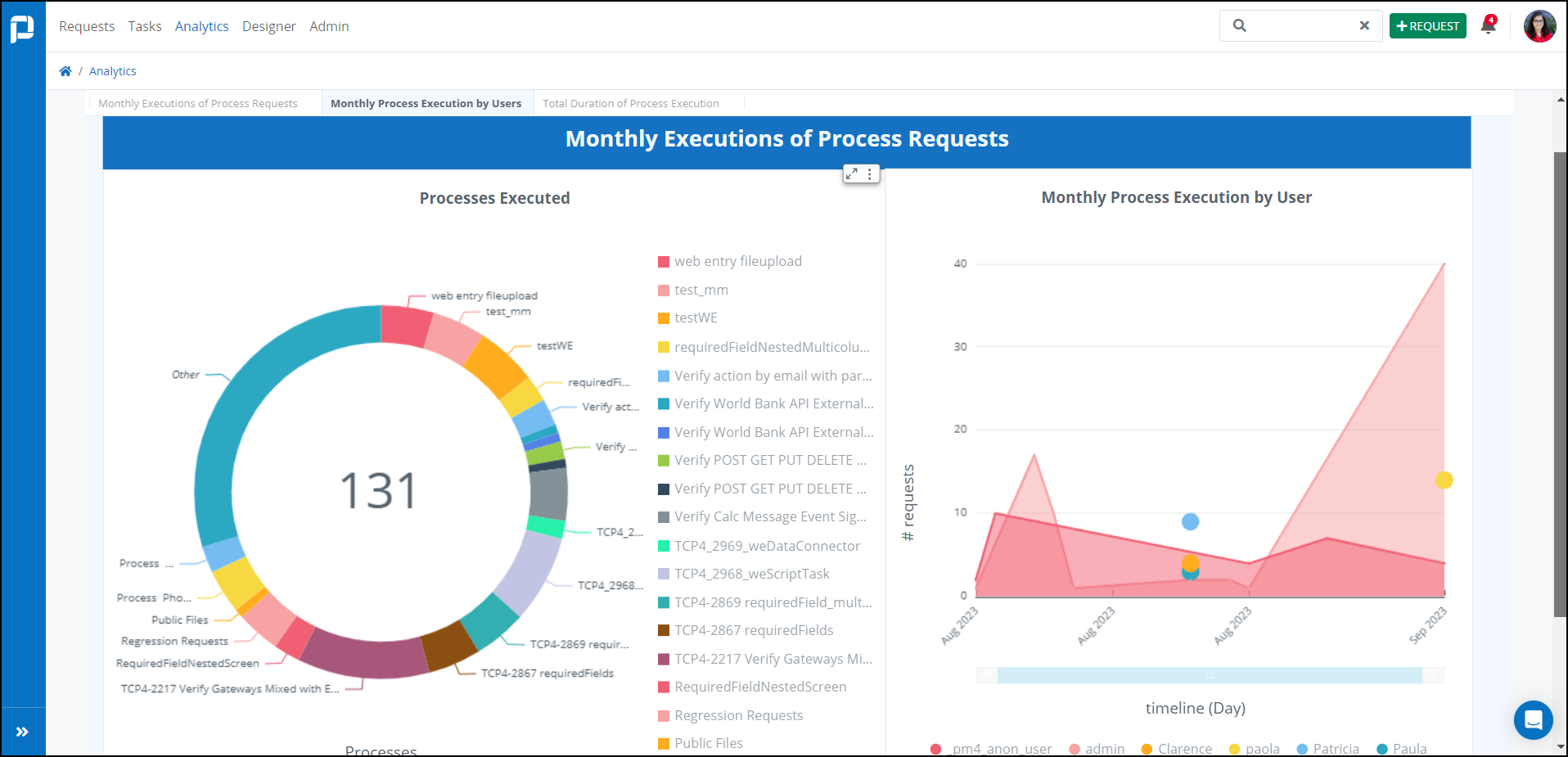Expand the chart to fullscreen
Viewport: 1568px width, 757px height.
tap(851, 173)
